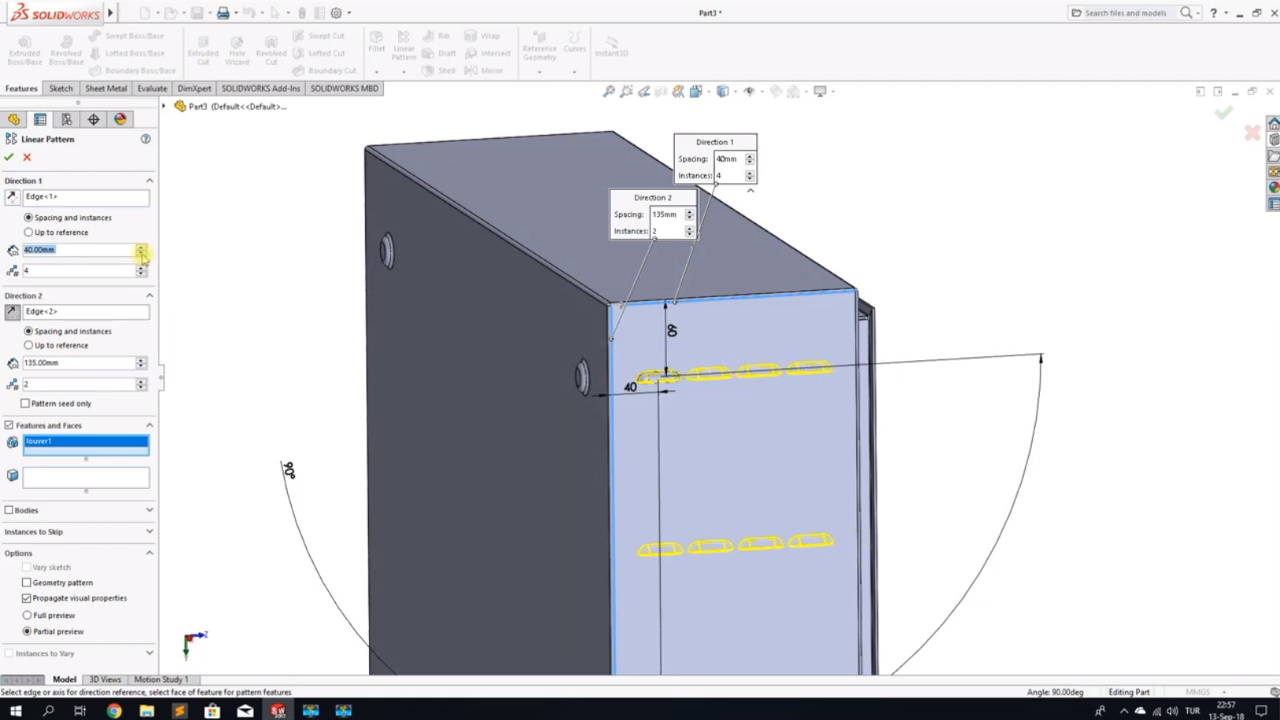Image resolution: width=1280 pixels, height=720 pixels.
Task: Expand the Instances to Skip section
Action: [x=149, y=532]
